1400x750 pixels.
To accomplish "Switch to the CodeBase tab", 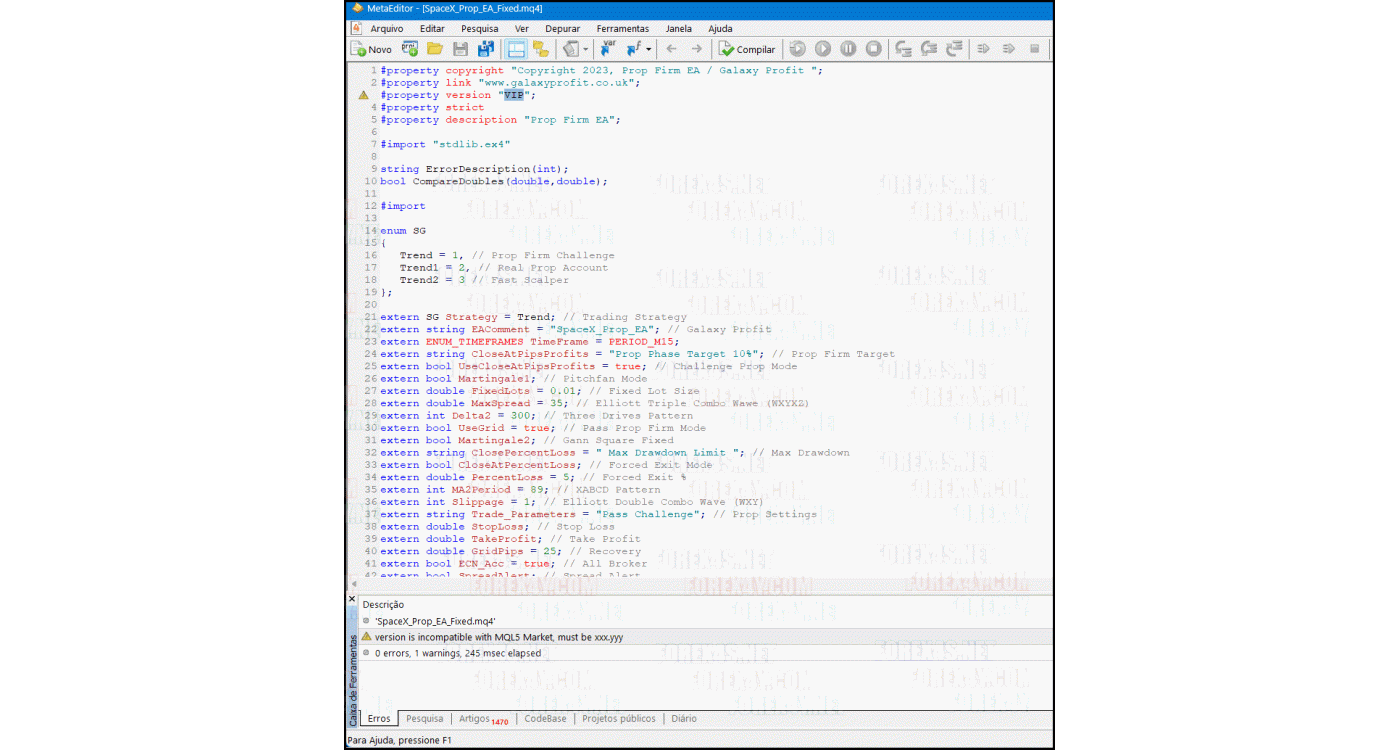I will coord(545,718).
